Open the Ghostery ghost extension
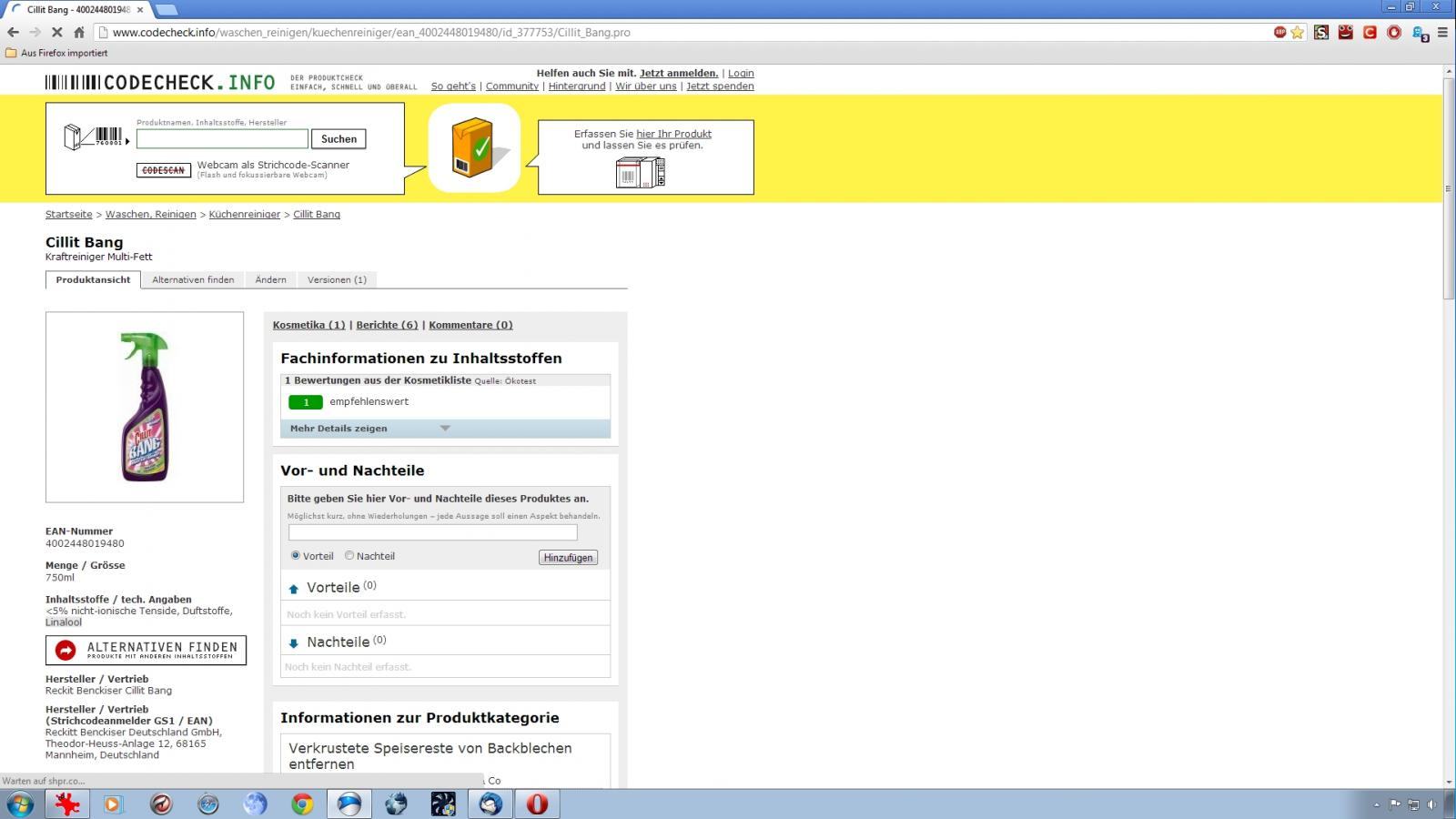This screenshot has height=819, width=1456. coord(1419,33)
